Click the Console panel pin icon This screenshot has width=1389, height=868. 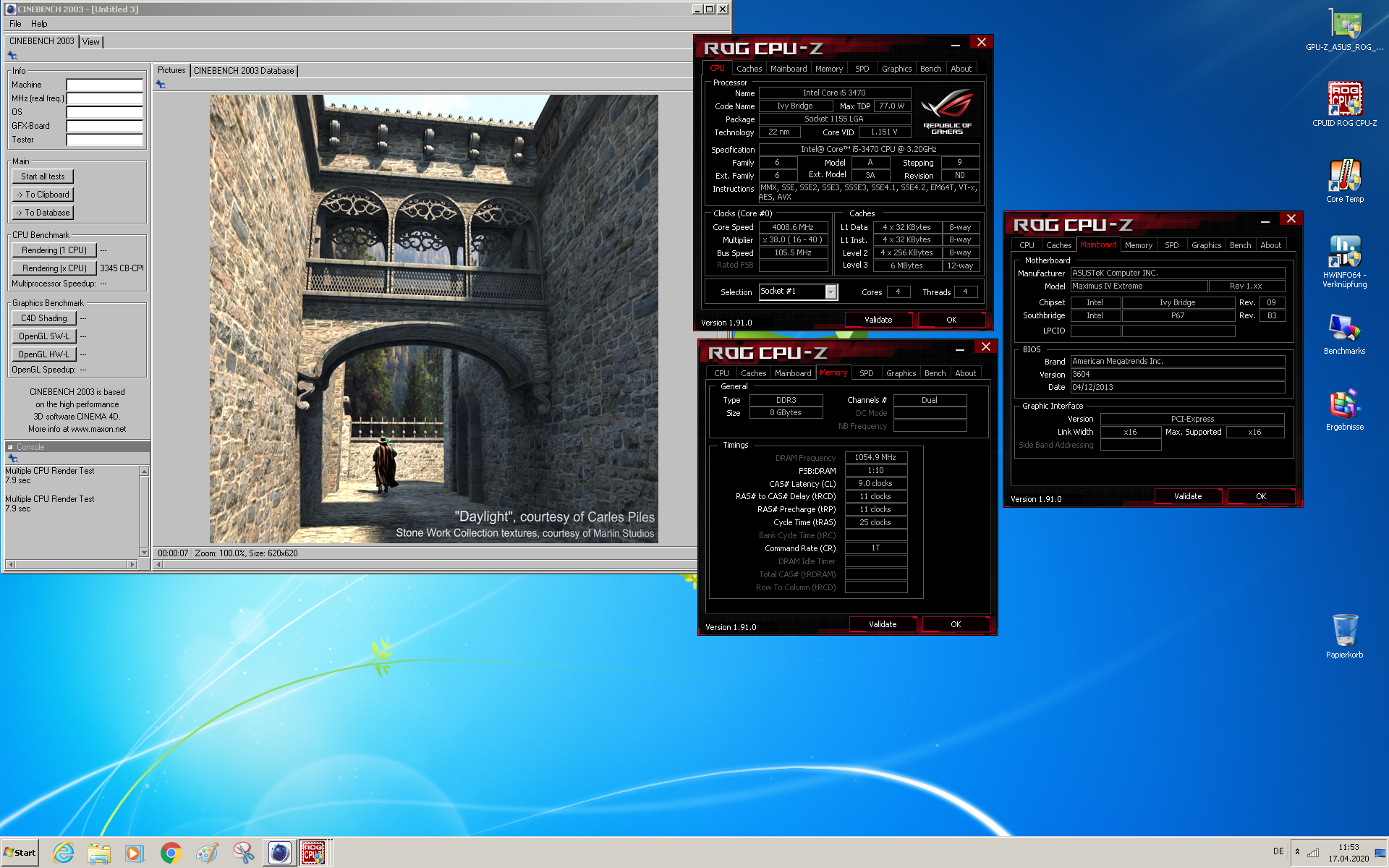[12, 459]
